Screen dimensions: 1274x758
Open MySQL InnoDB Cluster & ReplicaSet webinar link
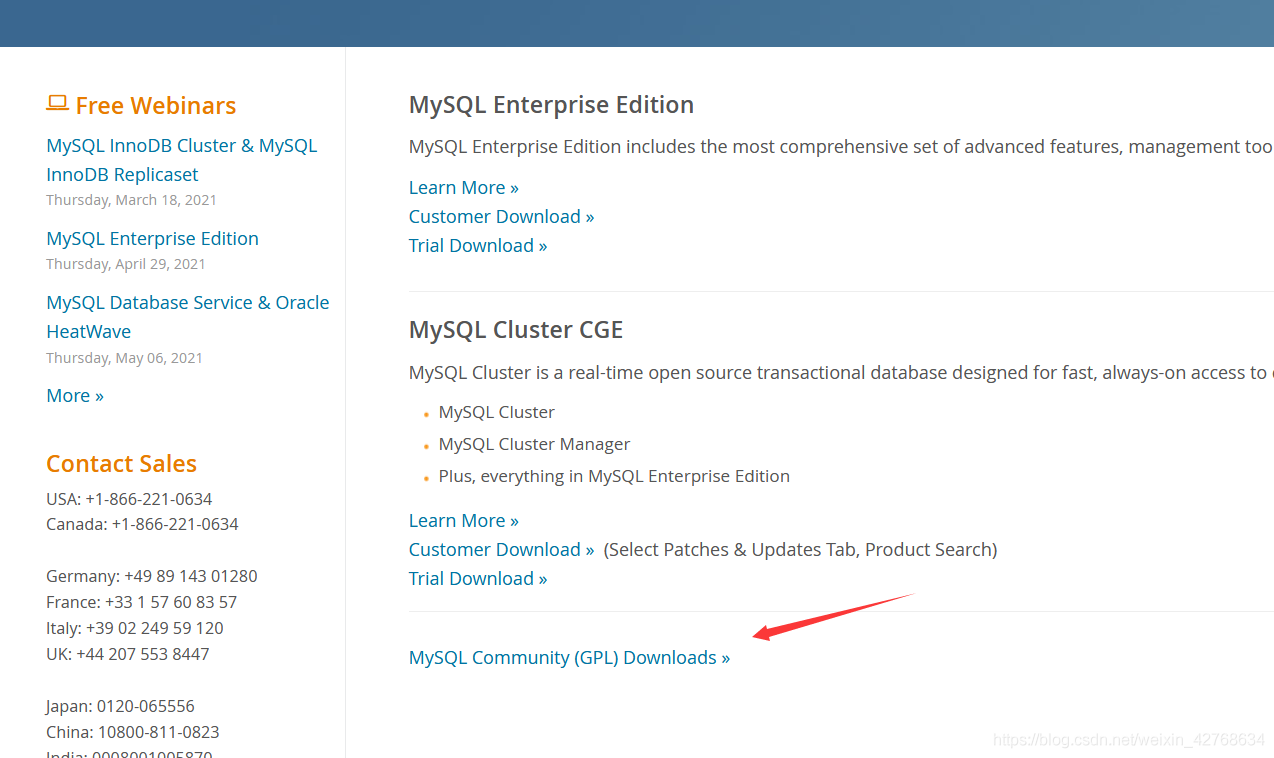click(x=182, y=160)
